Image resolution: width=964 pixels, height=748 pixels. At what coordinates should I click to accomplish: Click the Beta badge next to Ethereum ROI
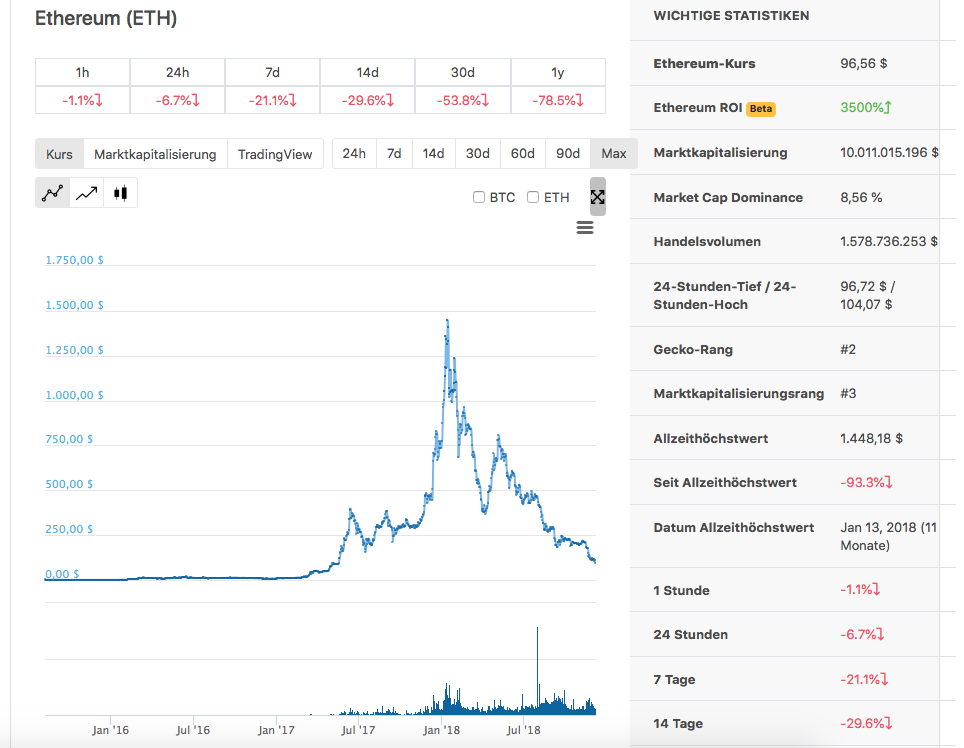760,107
